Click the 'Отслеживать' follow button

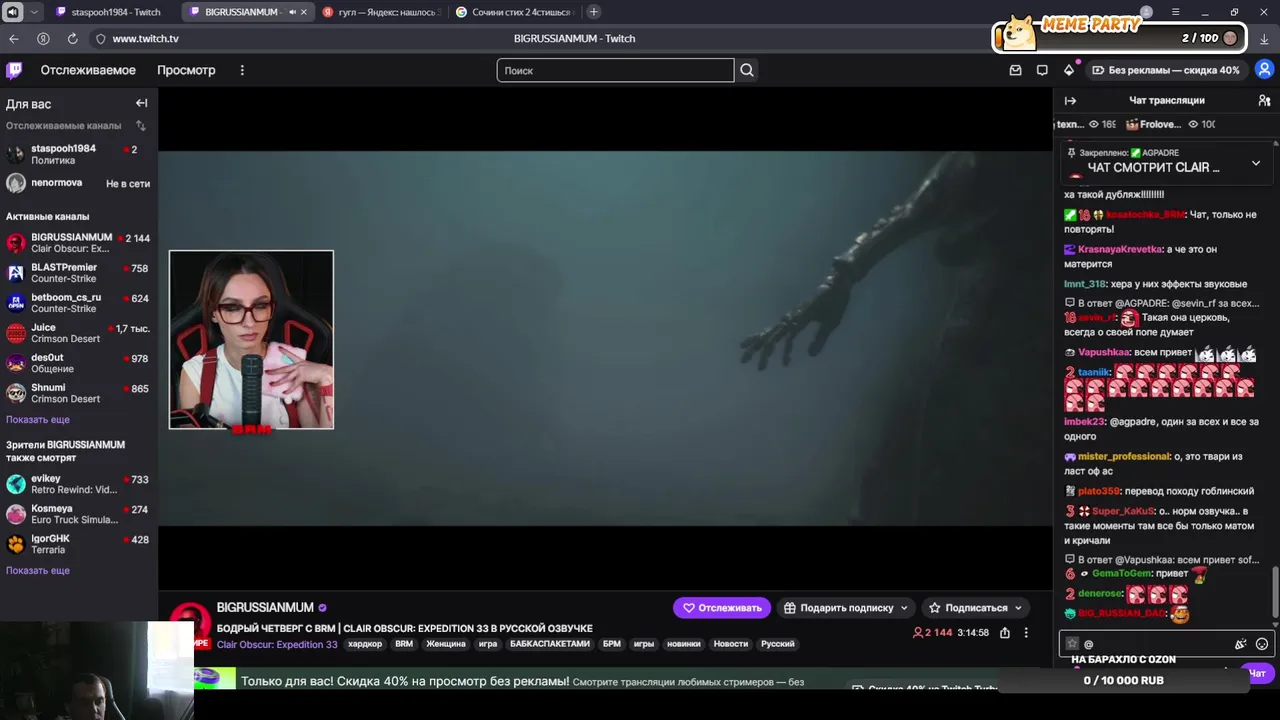click(721, 607)
